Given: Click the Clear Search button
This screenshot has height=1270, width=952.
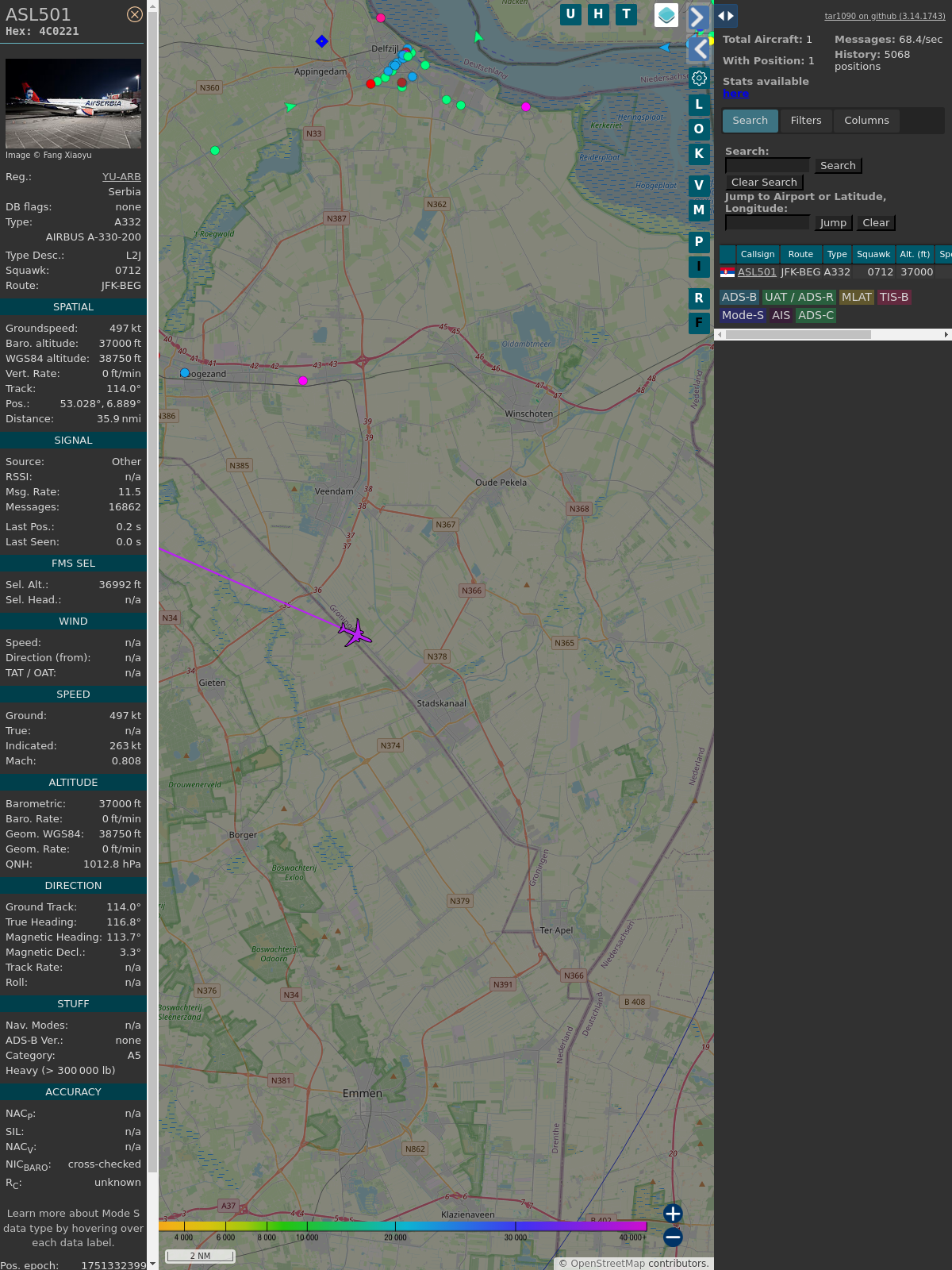Looking at the screenshot, I should click(x=764, y=183).
